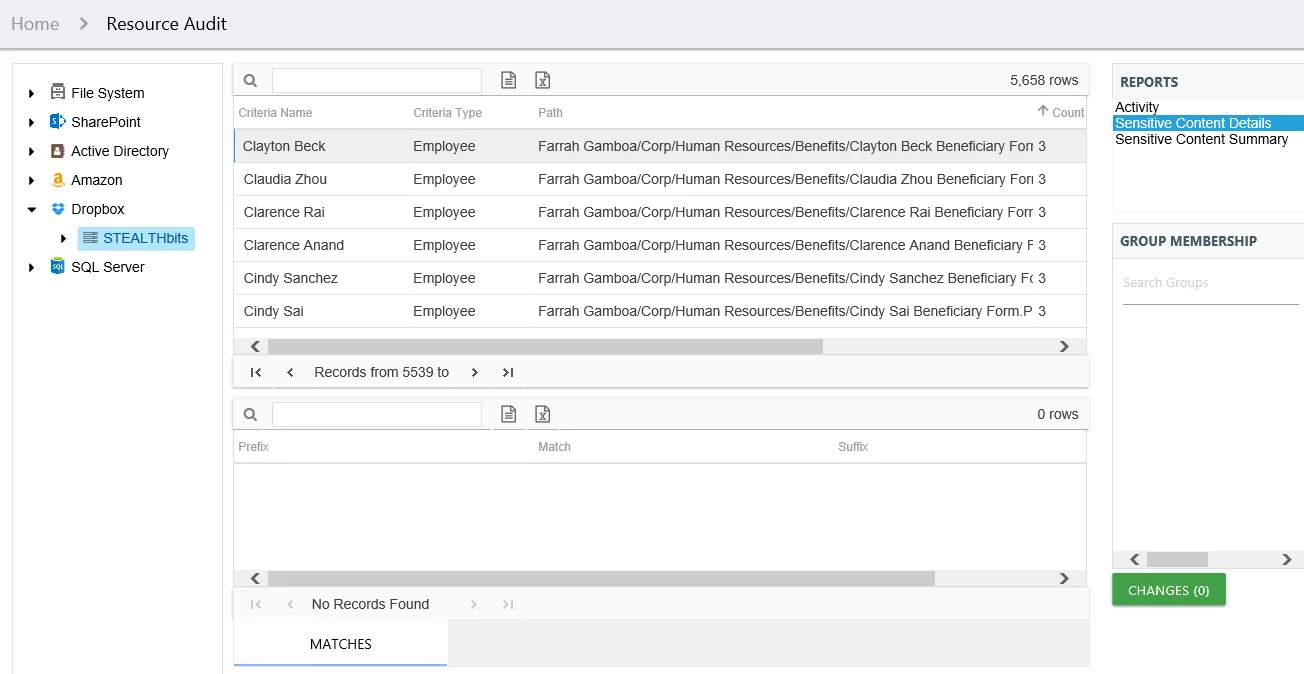Click the SharePoint icon in tree
Screen dimensions: 1304x674
pyautogui.click(x=57, y=121)
